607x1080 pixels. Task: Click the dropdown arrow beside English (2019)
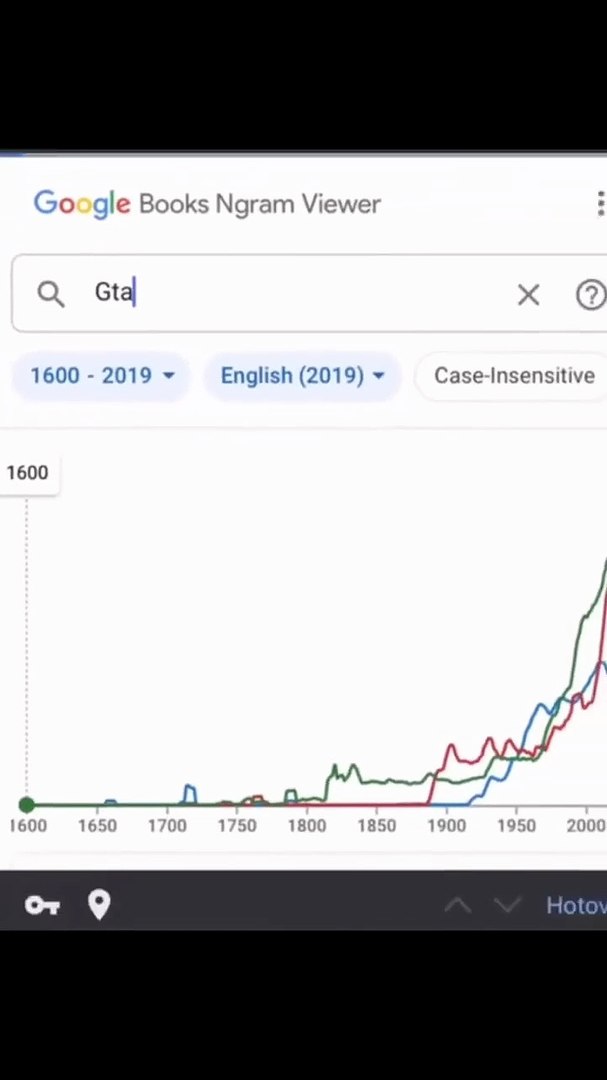point(378,376)
